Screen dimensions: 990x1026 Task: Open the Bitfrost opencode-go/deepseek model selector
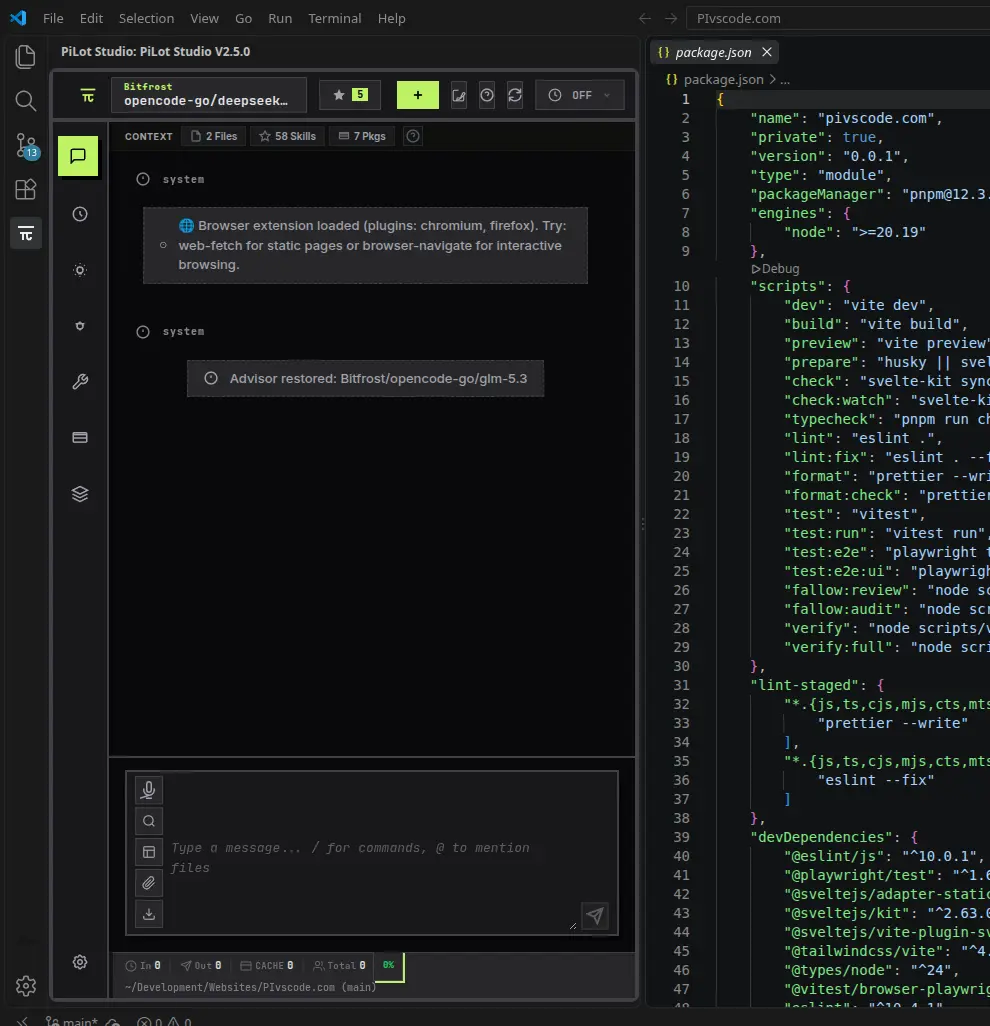tap(209, 95)
